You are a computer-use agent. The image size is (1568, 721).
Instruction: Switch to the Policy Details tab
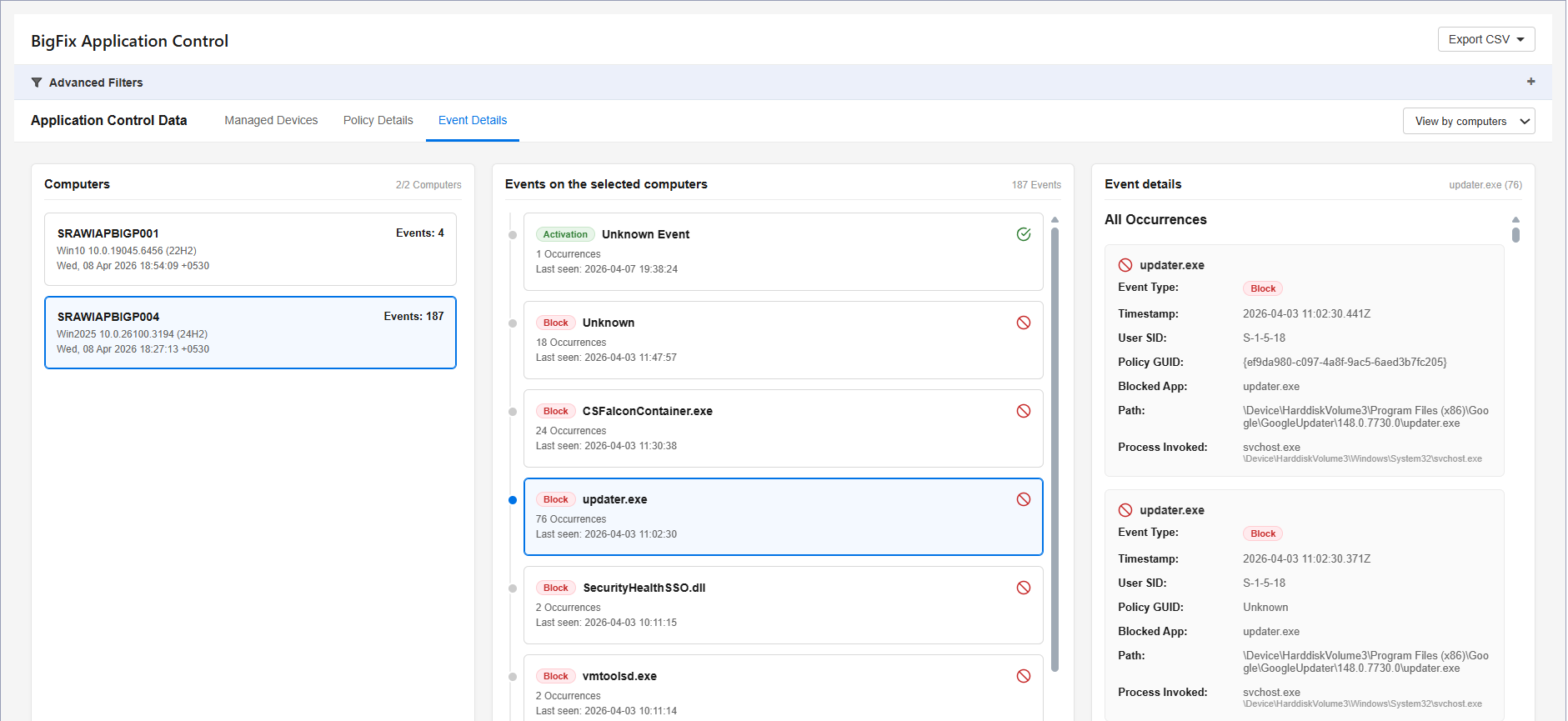(x=378, y=120)
